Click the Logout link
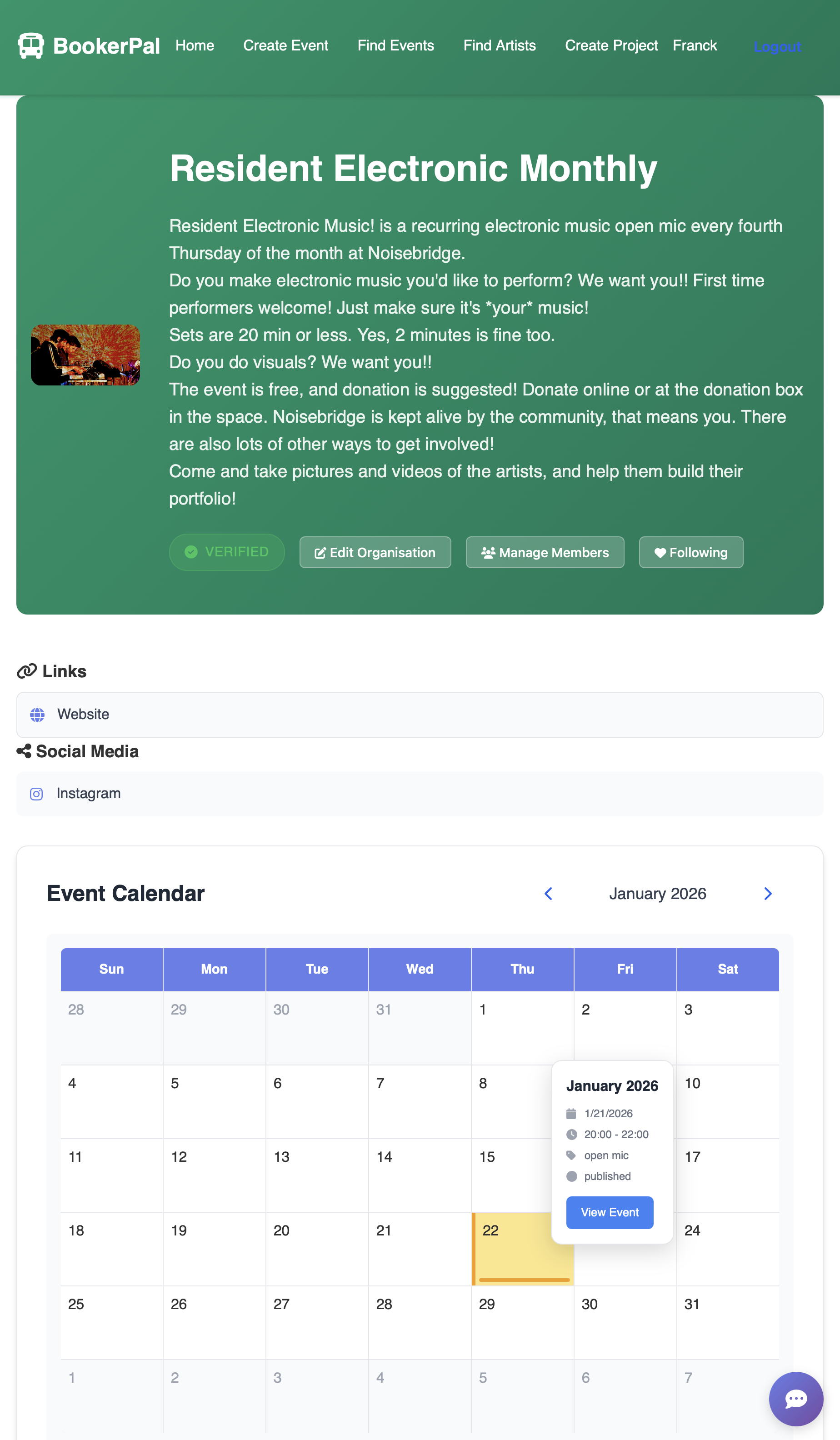This screenshot has width=840, height=1440. coord(777,47)
